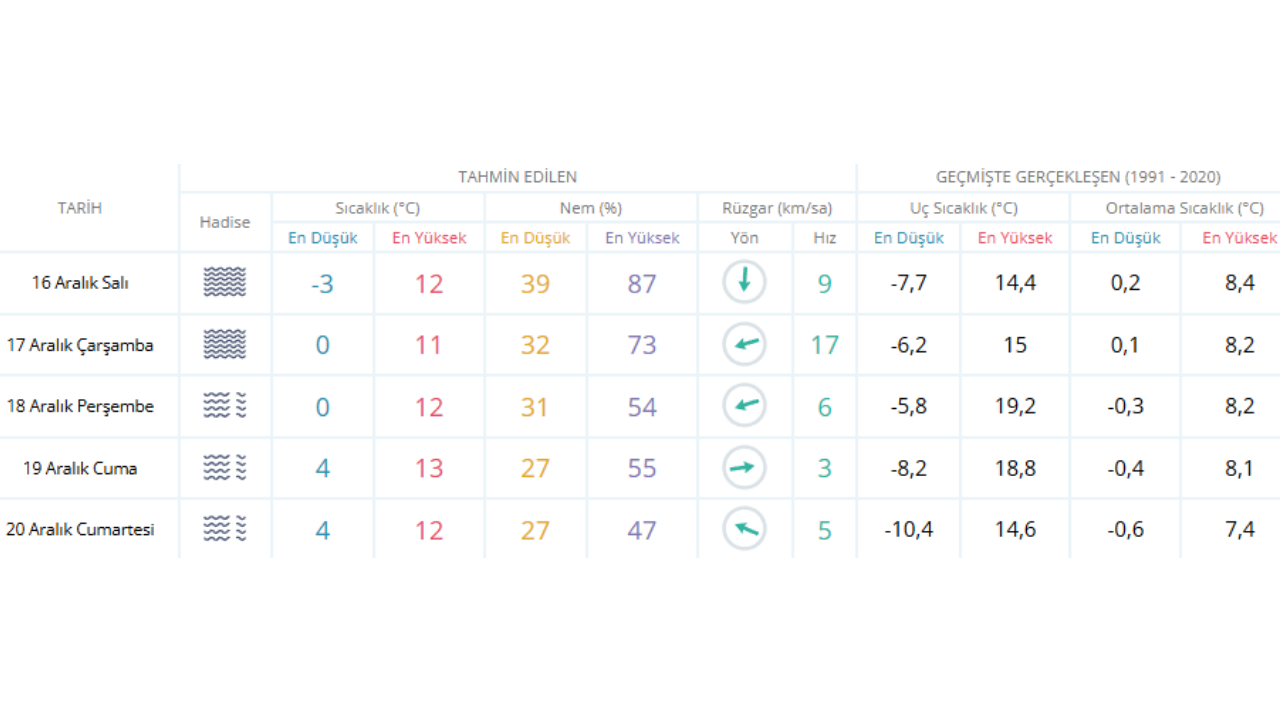This screenshot has width=1280, height=720.
Task: Click the wind direction arrow for 18 Aralık Perşembe
Action: click(744, 406)
